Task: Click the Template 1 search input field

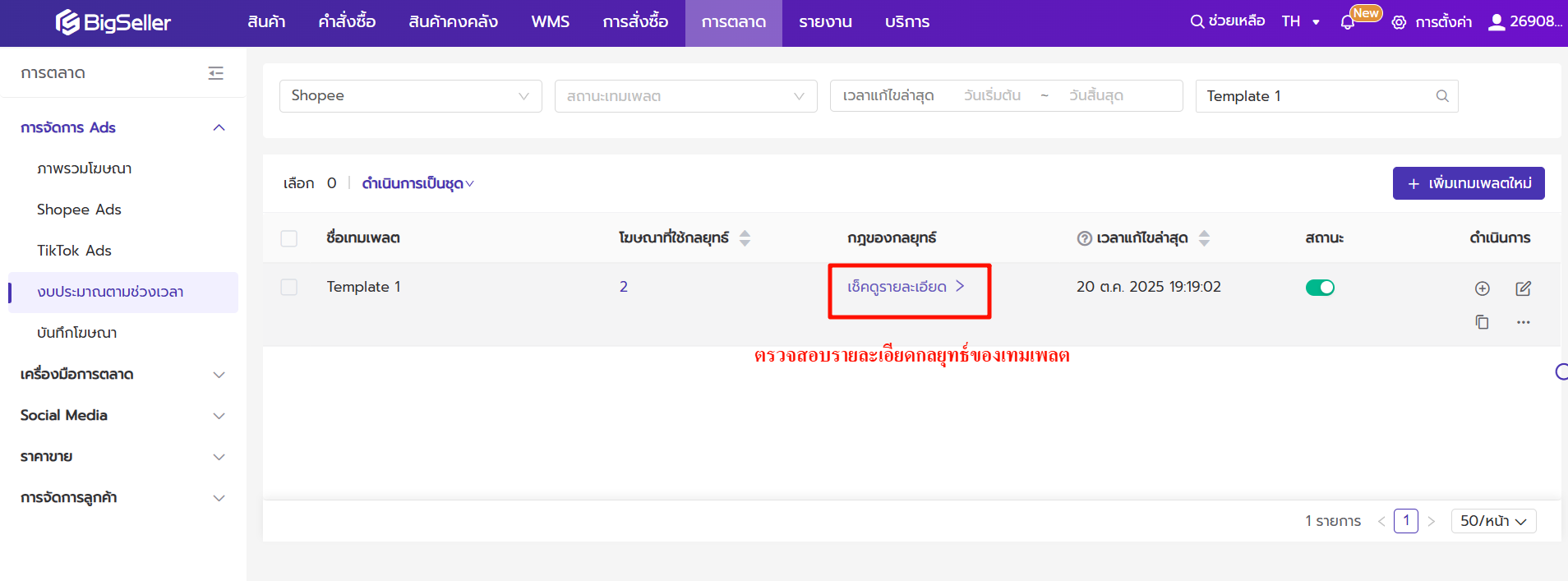Action: 1326,96
